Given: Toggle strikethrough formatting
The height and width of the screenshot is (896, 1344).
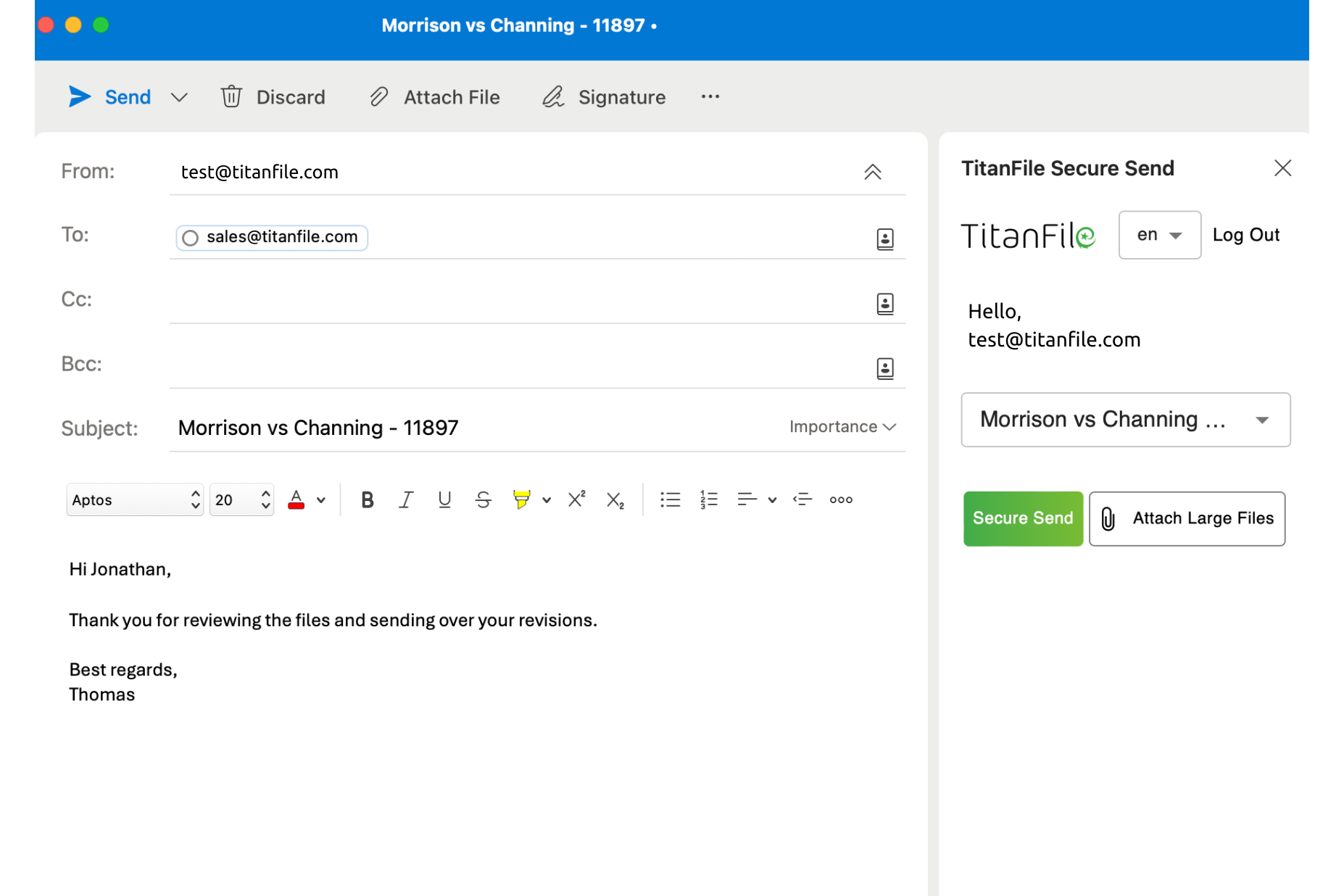Looking at the screenshot, I should pos(484,499).
